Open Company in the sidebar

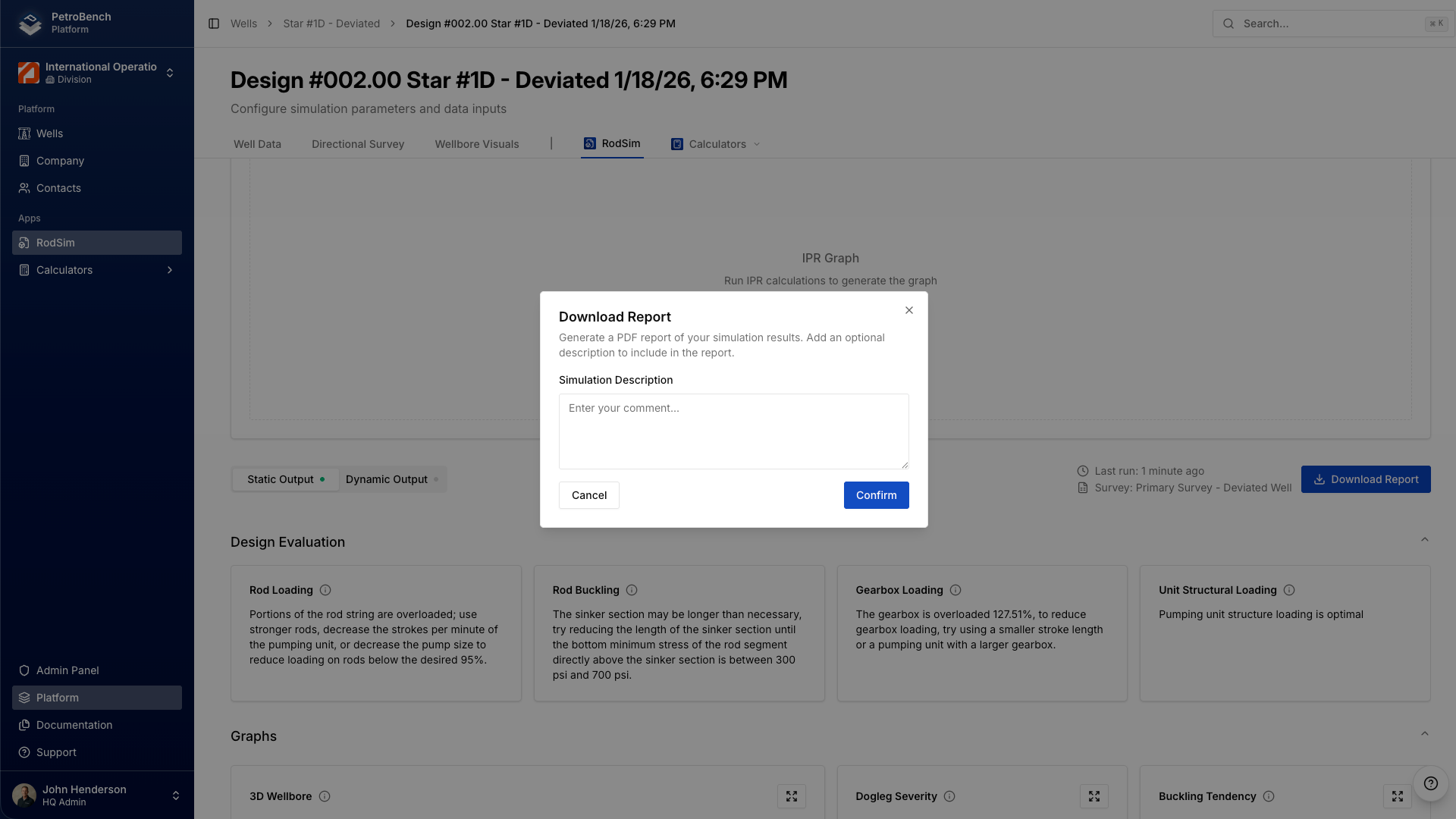pyautogui.click(x=97, y=161)
